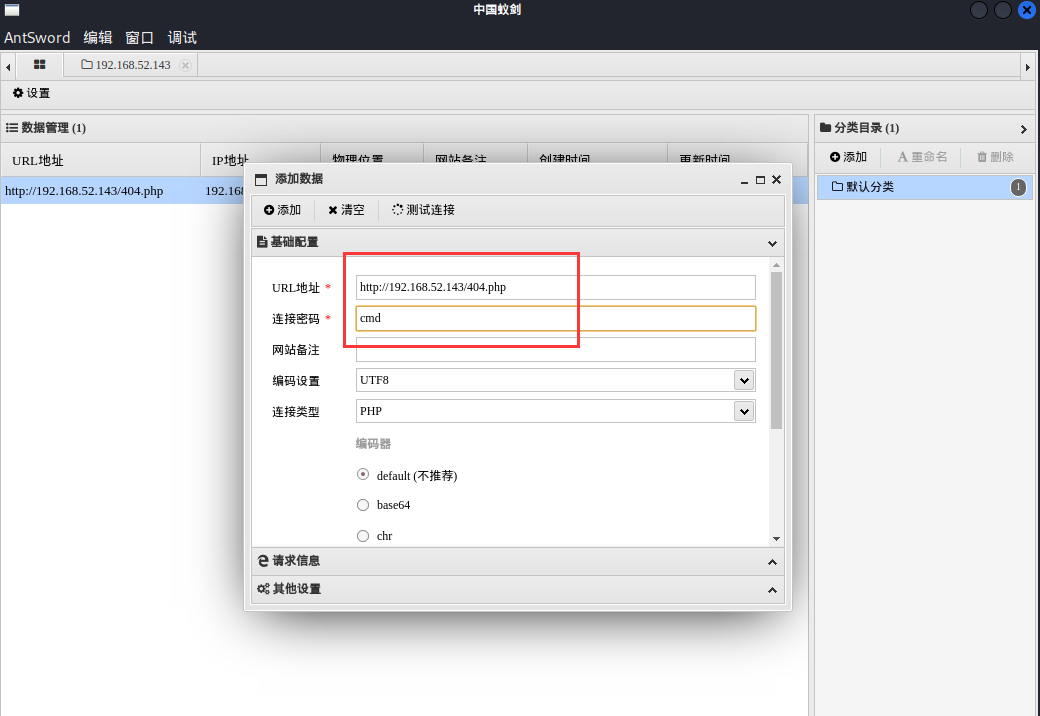The height and width of the screenshot is (716, 1040).
Task: Click 测试连接 to test connection
Action: (423, 210)
